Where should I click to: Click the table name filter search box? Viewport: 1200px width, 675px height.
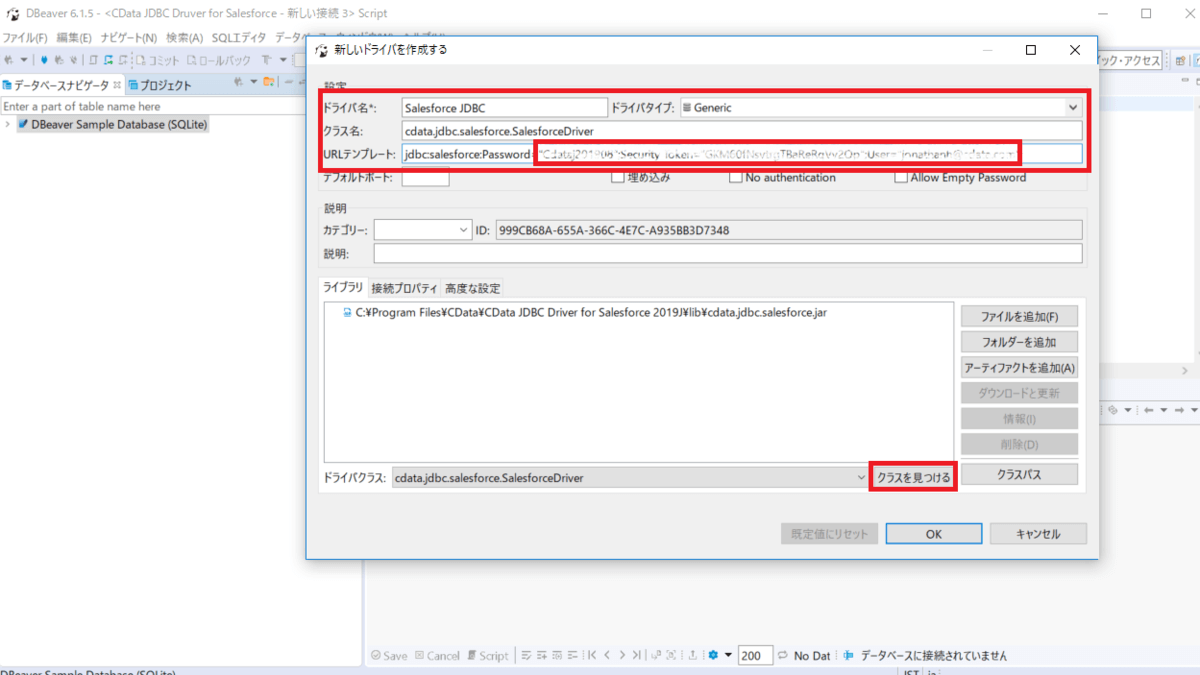coord(152,106)
